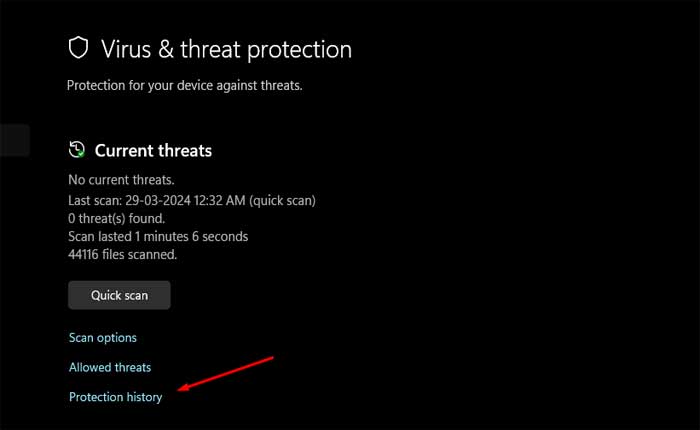Click the Virus & threat protection heading
The height and width of the screenshot is (430, 700).
coord(226,49)
